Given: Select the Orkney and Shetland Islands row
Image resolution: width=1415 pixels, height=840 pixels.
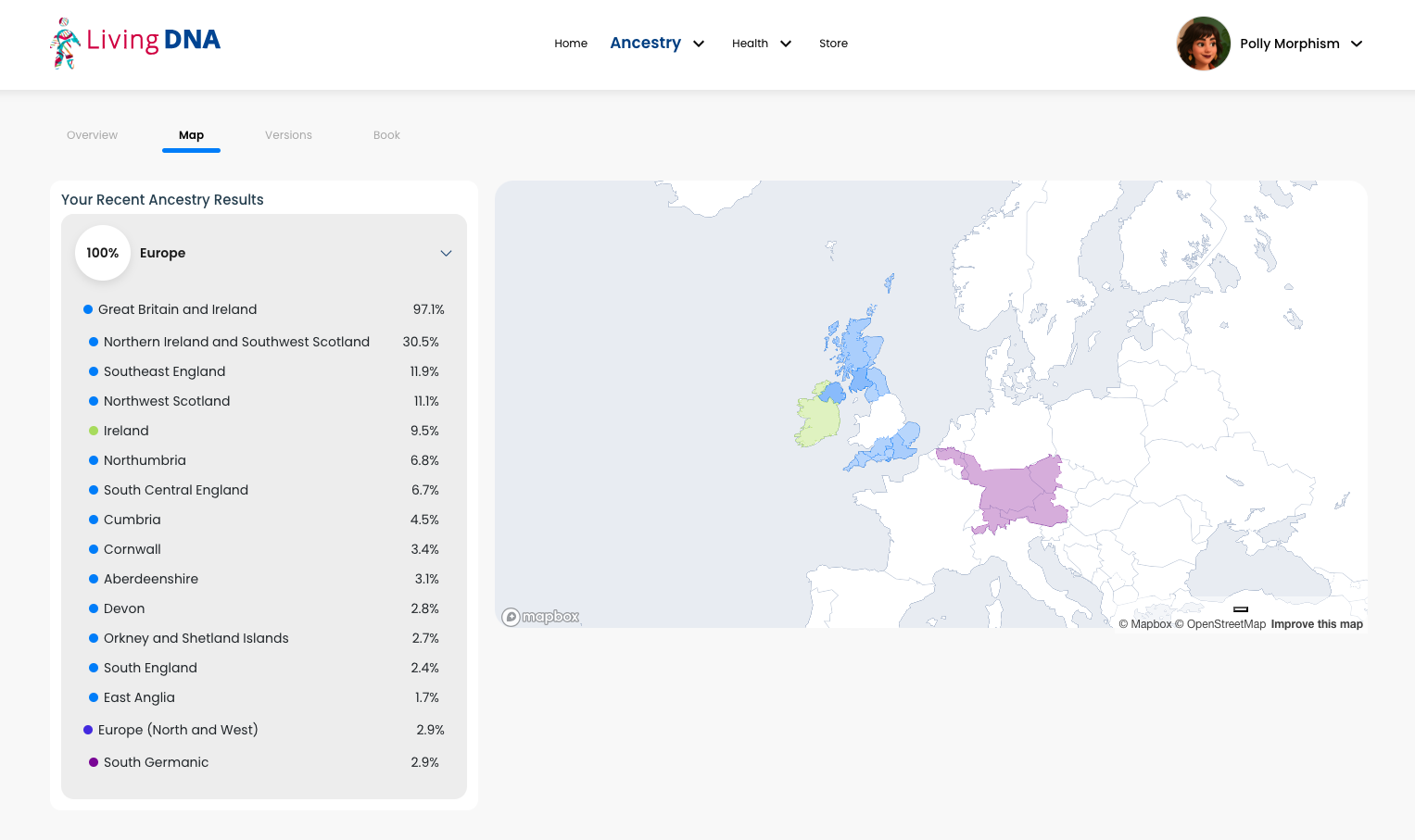Looking at the screenshot, I should click(264, 638).
